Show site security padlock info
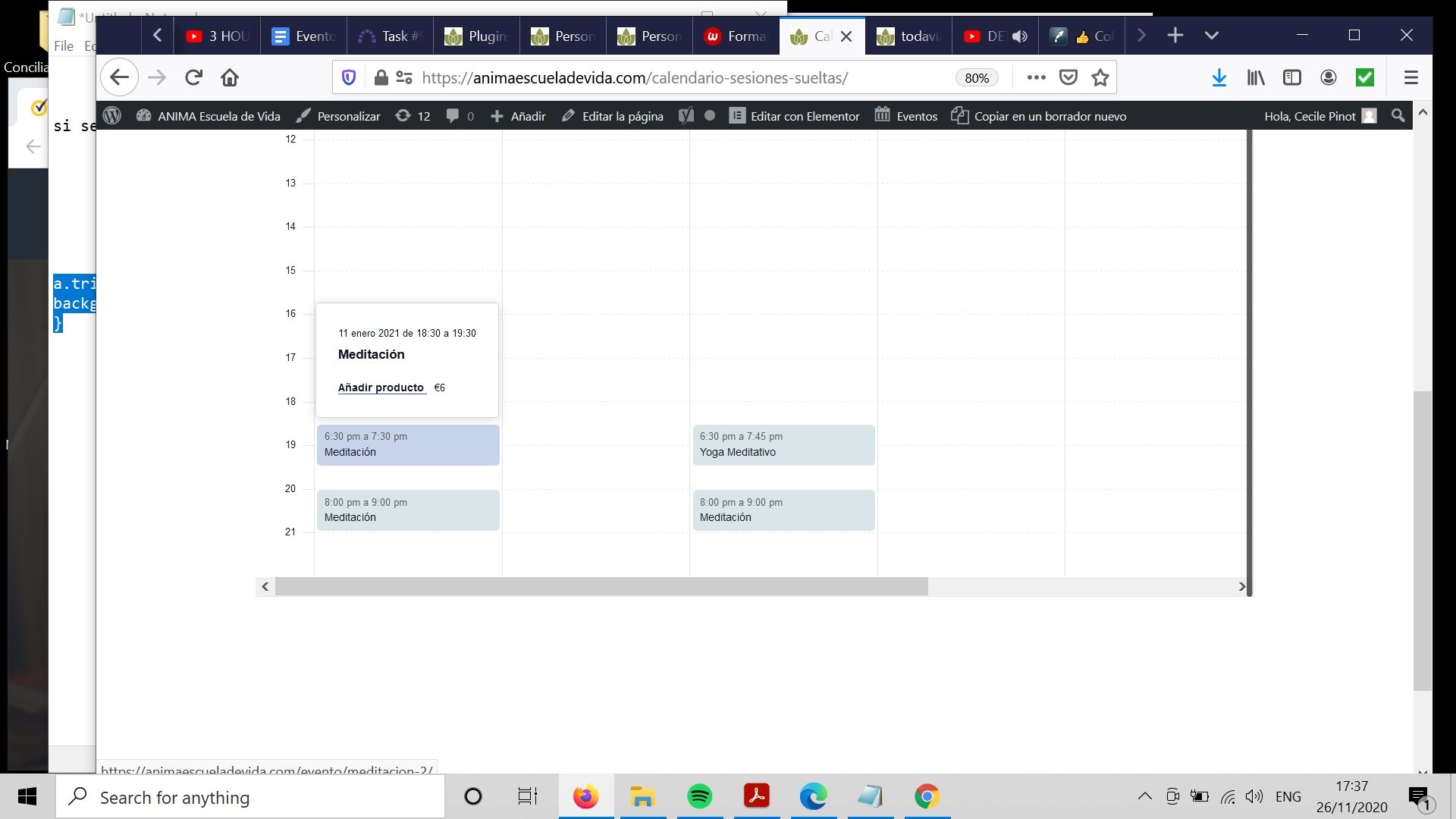Image resolution: width=1456 pixels, height=819 pixels. (x=381, y=77)
